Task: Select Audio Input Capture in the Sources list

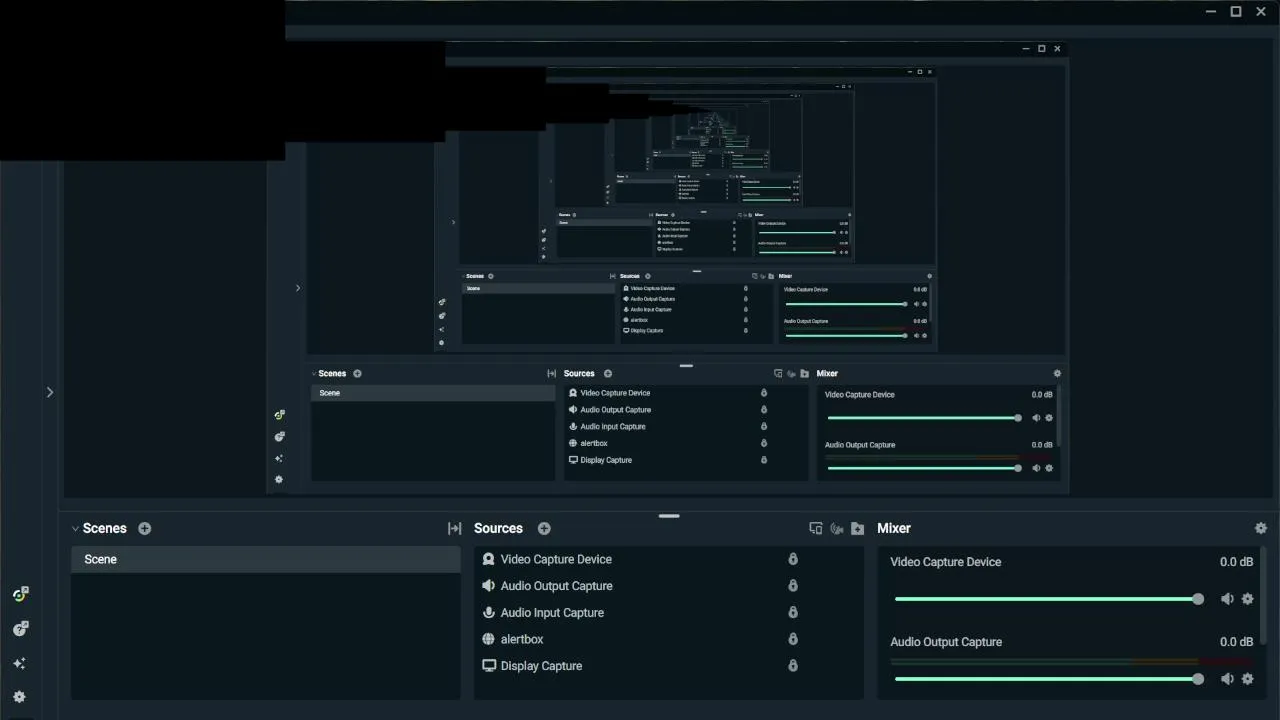Action: (668, 612)
